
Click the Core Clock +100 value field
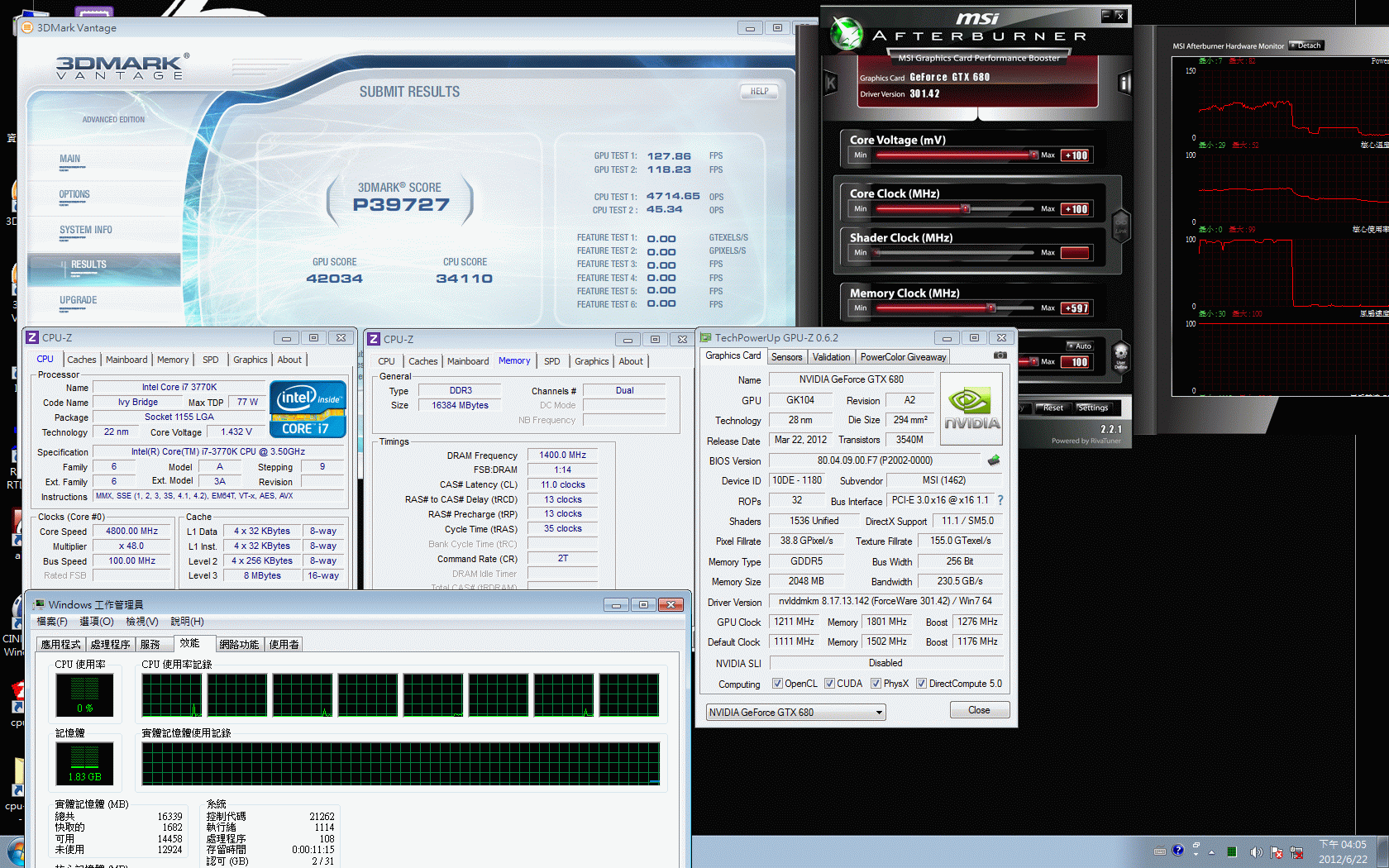pyautogui.click(x=1076, y=209)
